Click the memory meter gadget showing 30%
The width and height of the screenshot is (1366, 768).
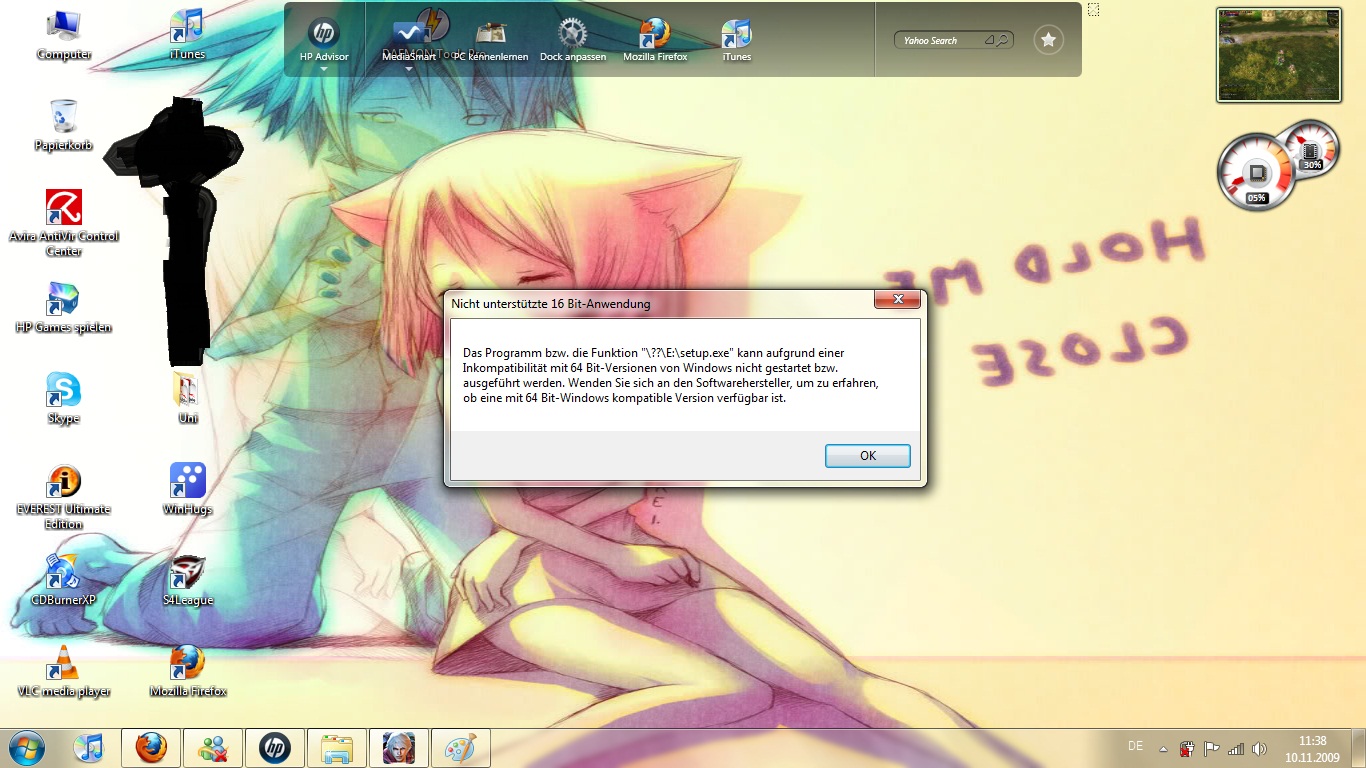(1311, 148)
